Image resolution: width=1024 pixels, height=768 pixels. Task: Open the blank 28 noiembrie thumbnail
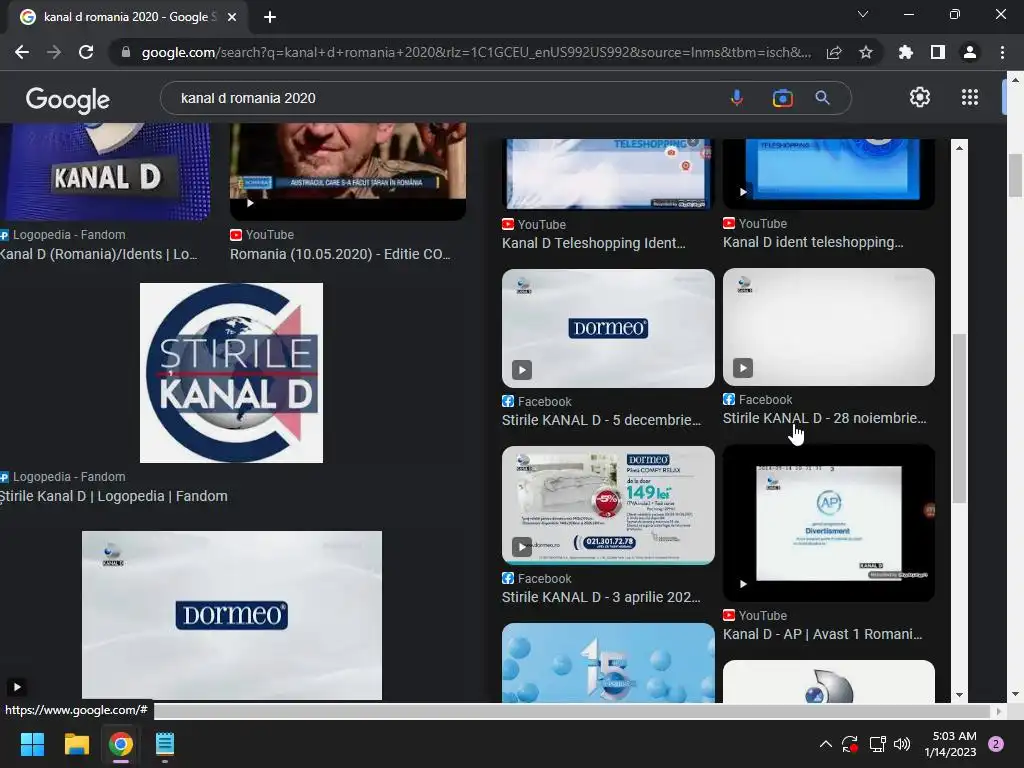point(829,327)
